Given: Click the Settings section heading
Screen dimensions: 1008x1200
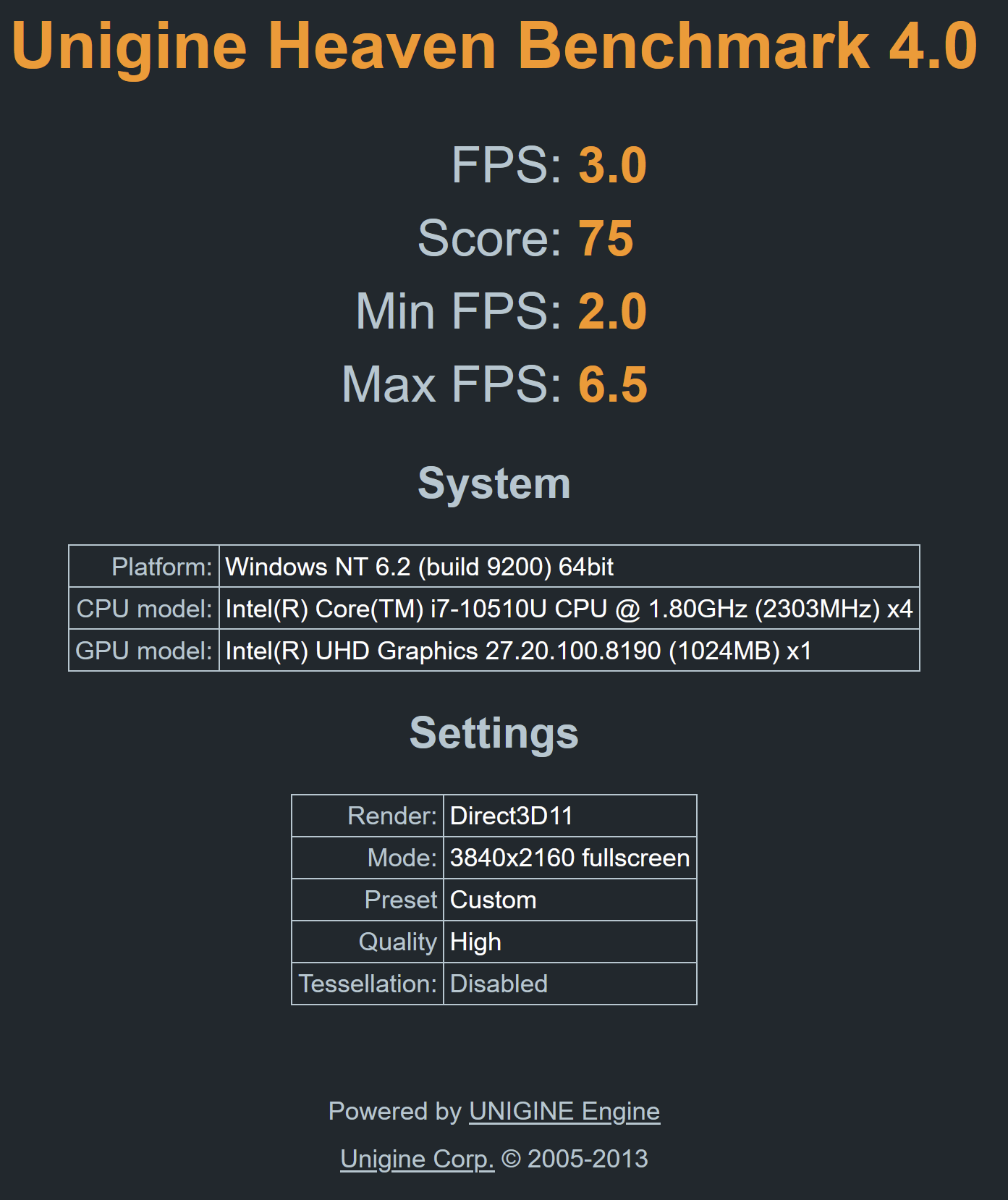Looking at the screenshot, I should [494, 733].
